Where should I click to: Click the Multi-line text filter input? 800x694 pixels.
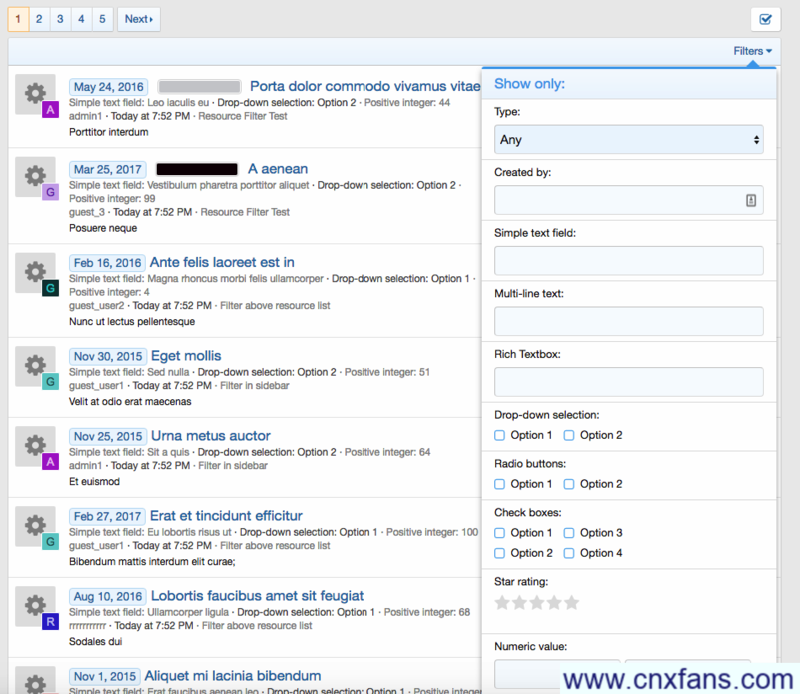coord(629,321)
